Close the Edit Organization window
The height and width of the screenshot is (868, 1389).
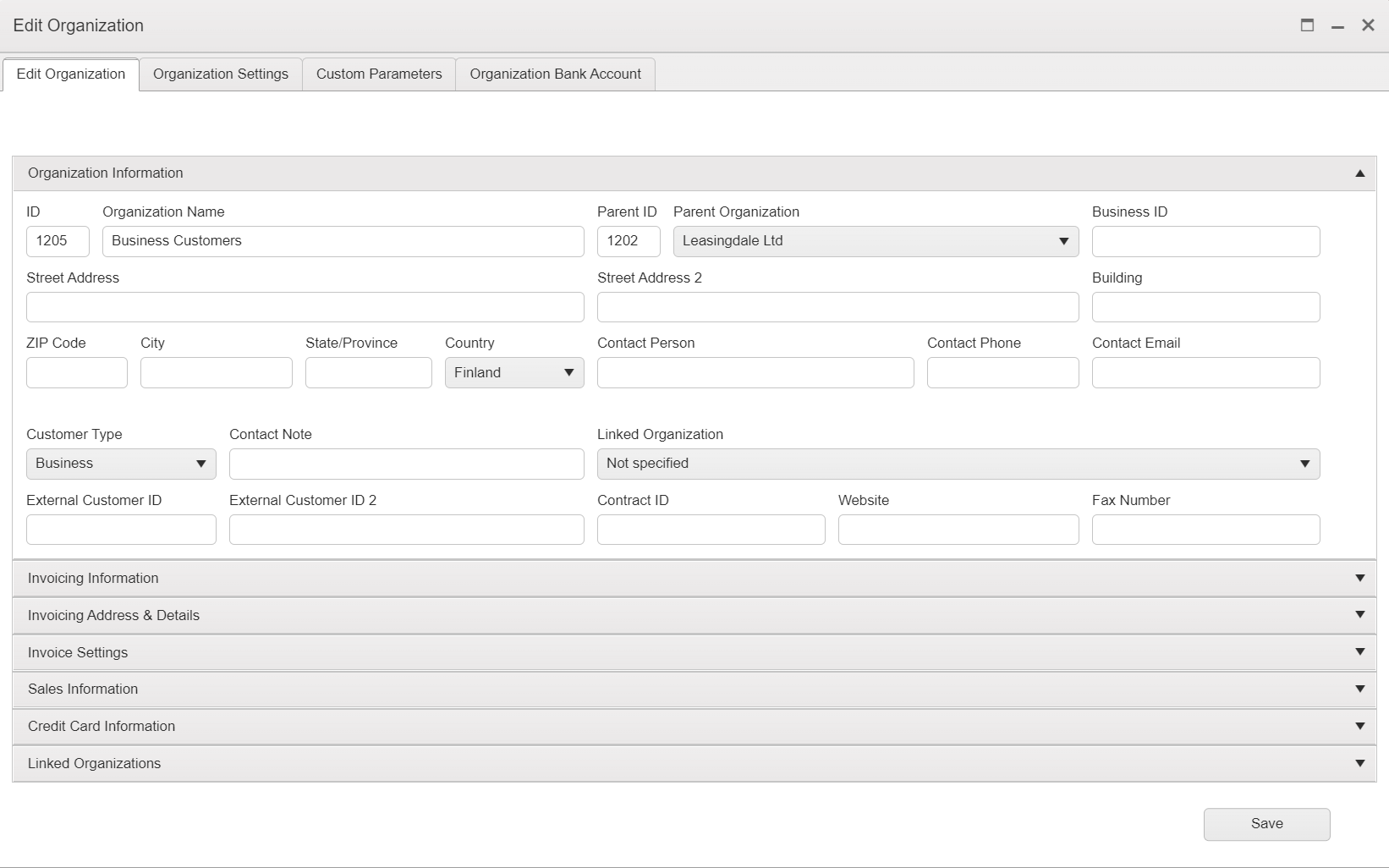[x=1368, y=25]
